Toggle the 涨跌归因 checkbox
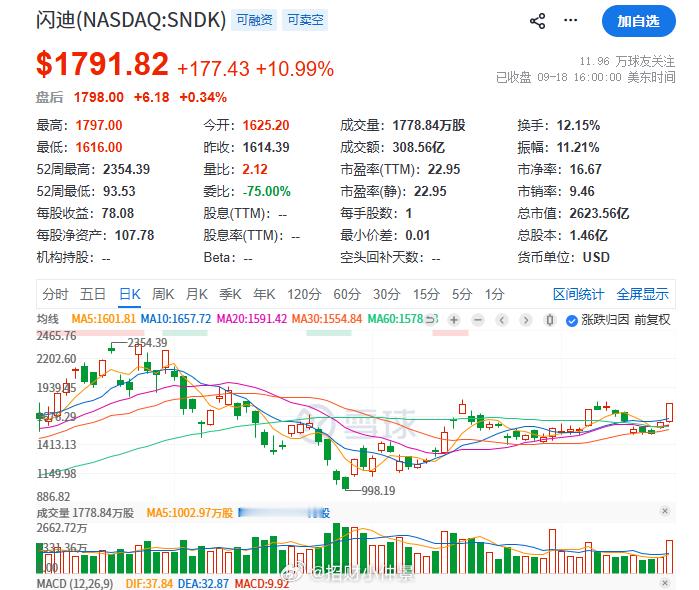Screen dimensions: 699x590 (x=572, y=321)
